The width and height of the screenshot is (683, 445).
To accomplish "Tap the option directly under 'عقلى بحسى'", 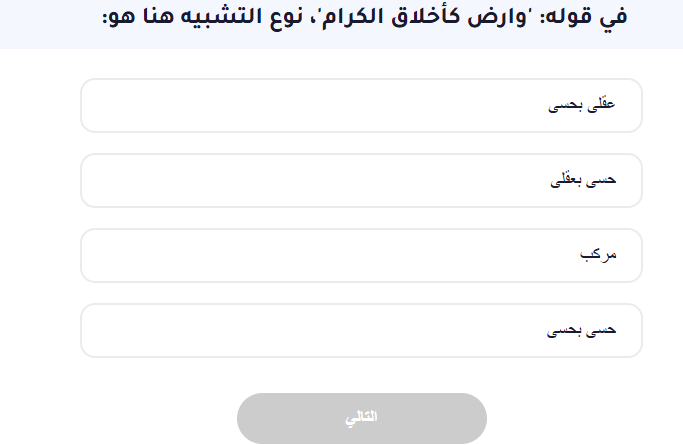I will 361,180.
